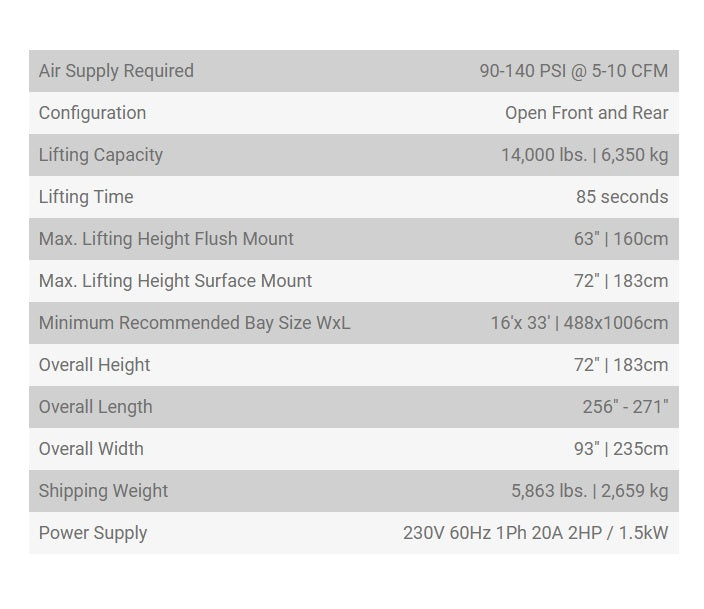Screen dimensions: 704x609
Task: Select the 16'x 33' | 488x1006cm value
Action: coord(579,323)
